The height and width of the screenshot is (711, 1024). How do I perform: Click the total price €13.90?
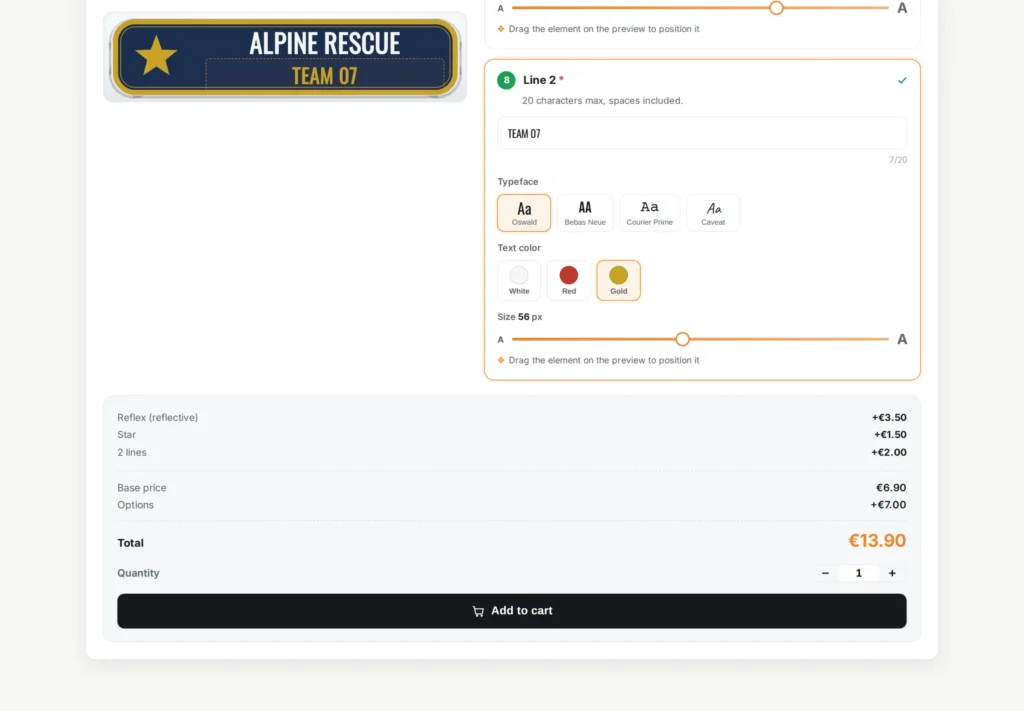(x=877, y=541)
